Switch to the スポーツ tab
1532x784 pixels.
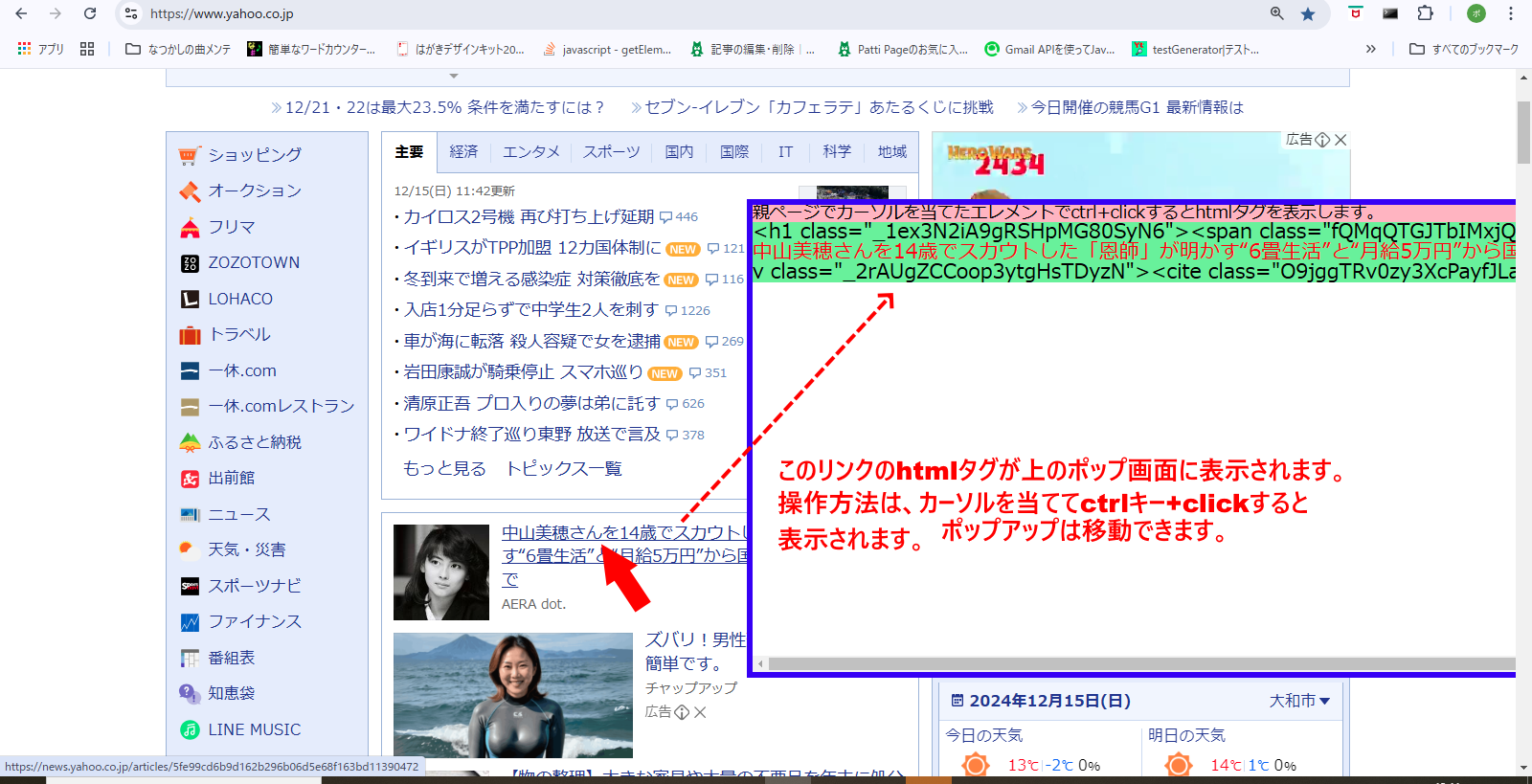tap(612, 152)
